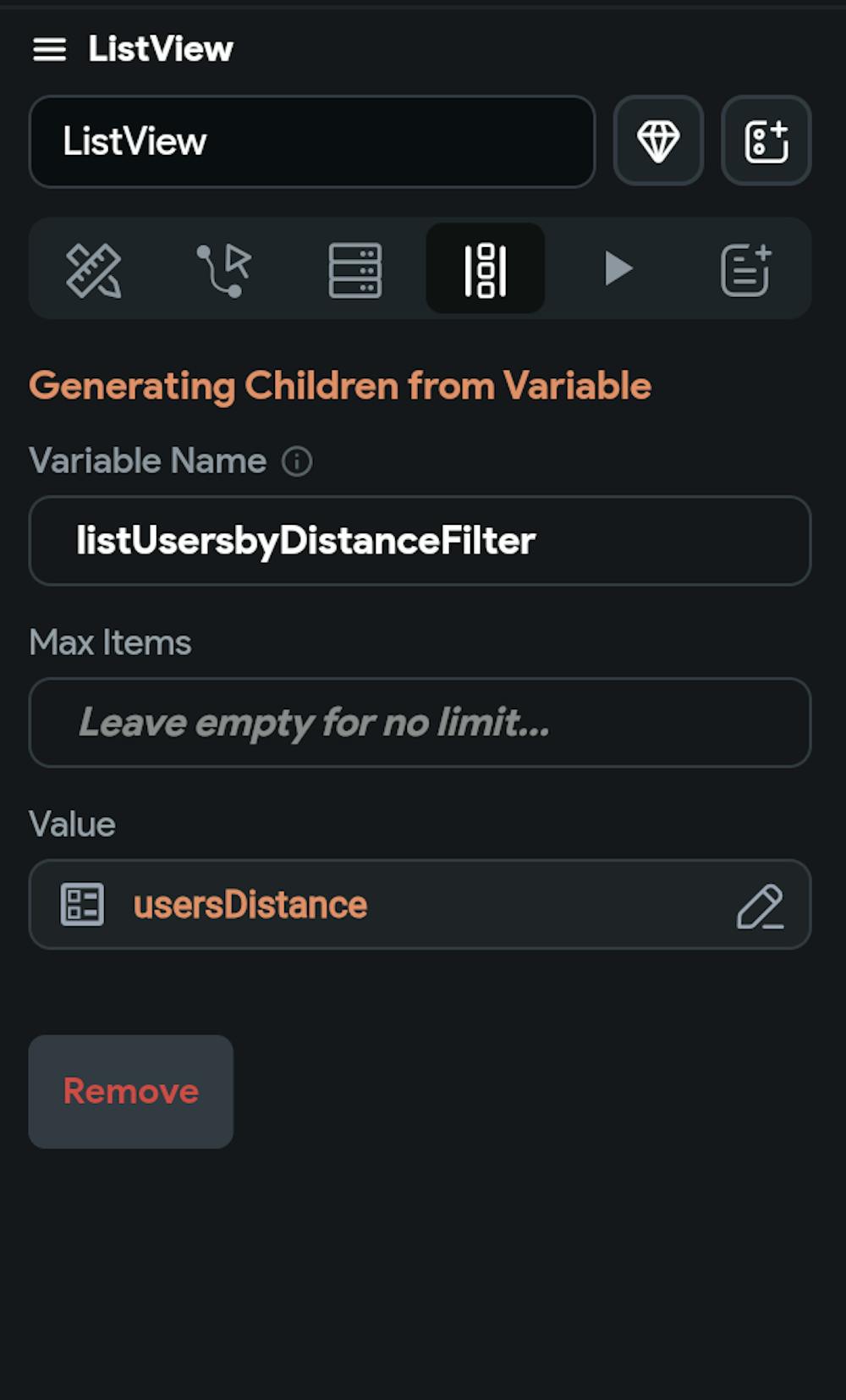
Task: Click the add component icon button
Action: tap(766, 141)
